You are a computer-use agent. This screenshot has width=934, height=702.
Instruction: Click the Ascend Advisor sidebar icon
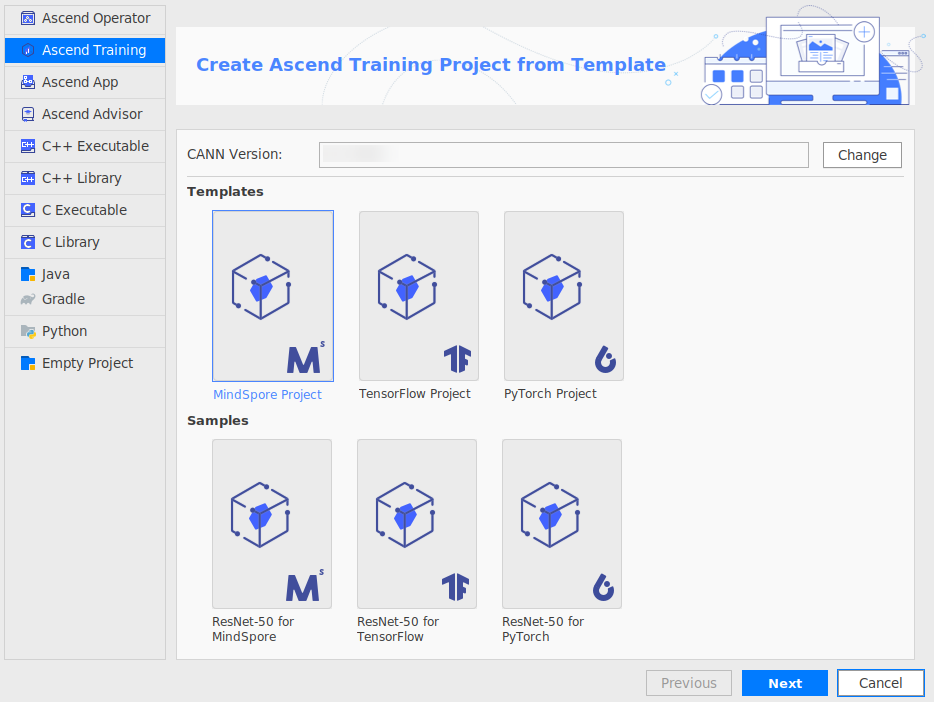27,114
